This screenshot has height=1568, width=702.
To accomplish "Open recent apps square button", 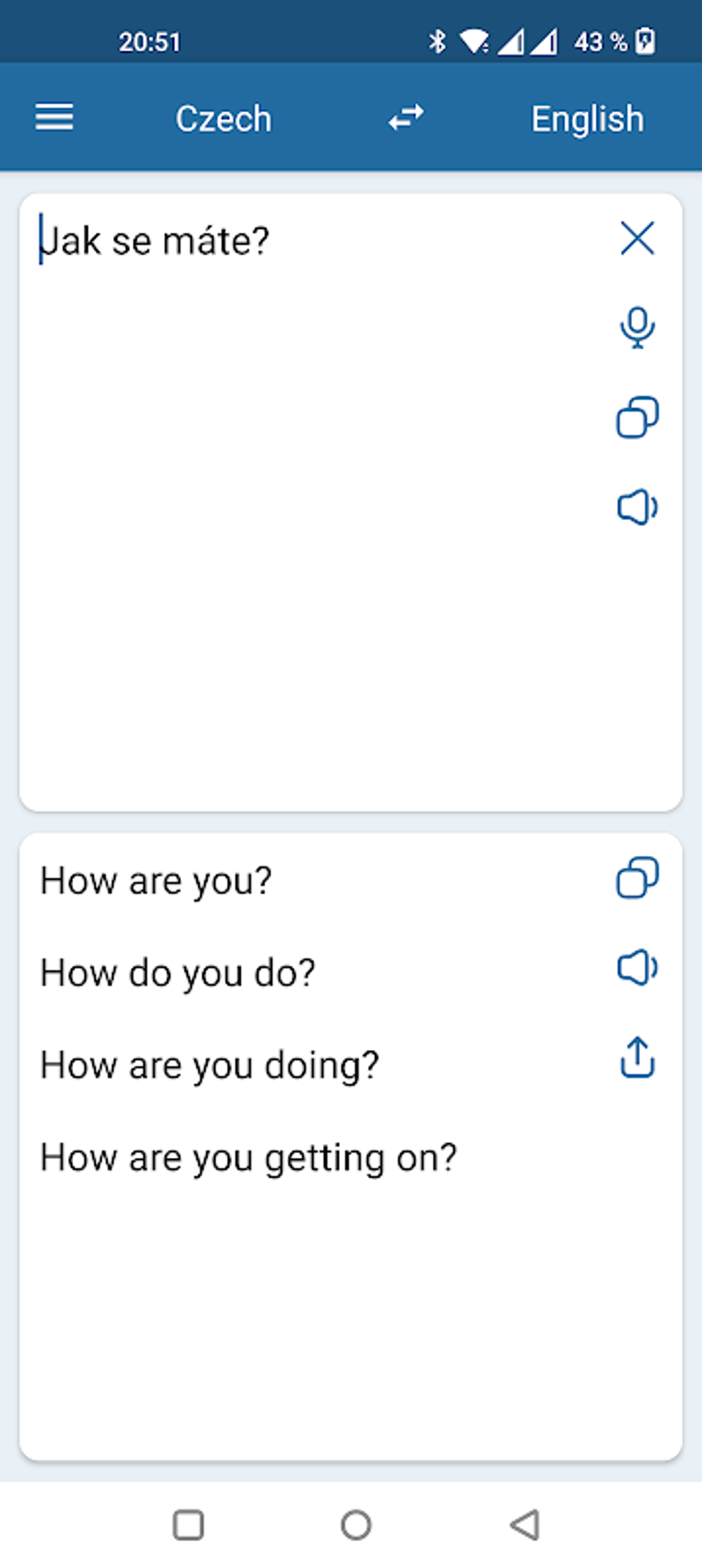I will point(188,1525).
